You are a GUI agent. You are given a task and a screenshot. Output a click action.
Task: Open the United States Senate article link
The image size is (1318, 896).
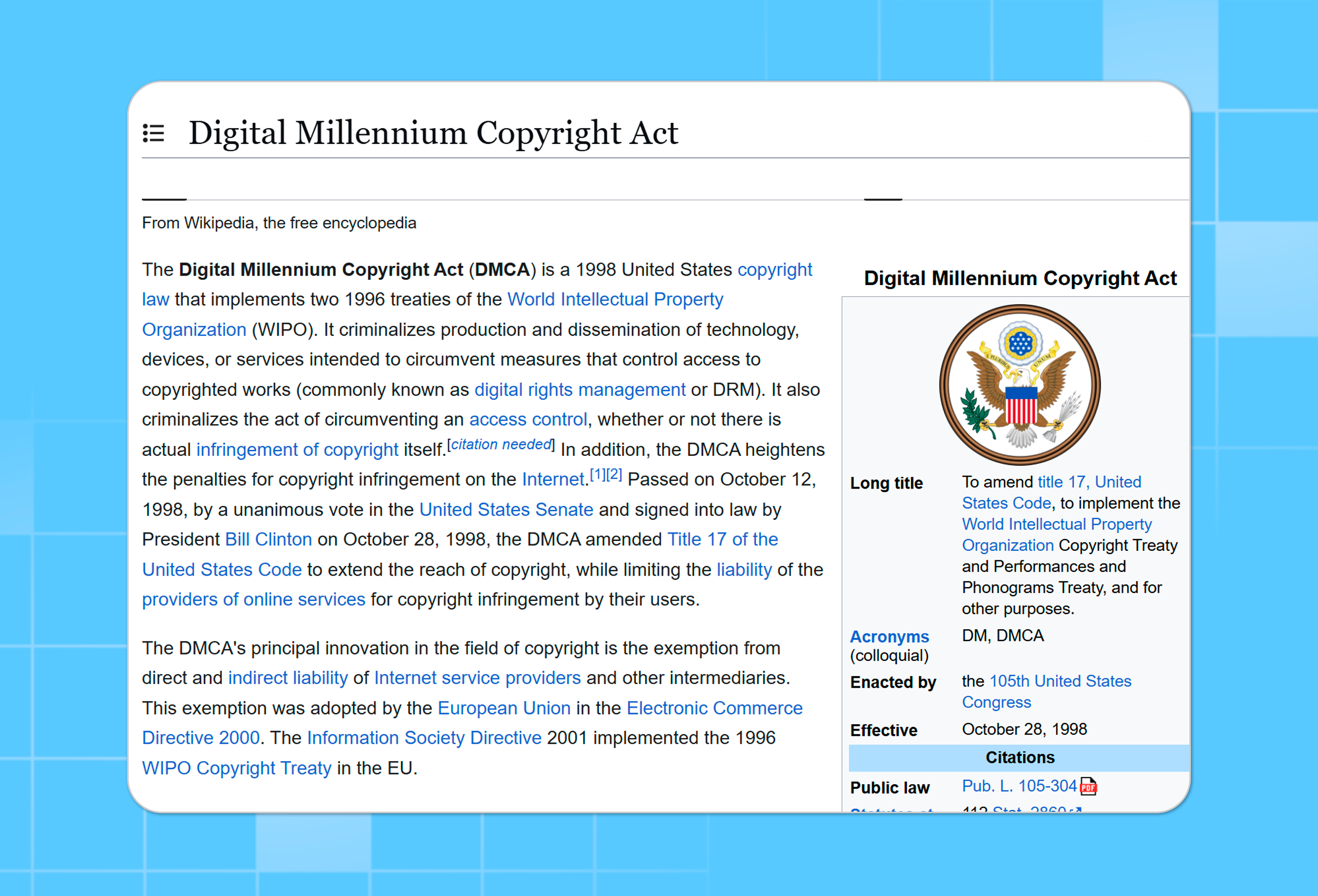[506, 509]
